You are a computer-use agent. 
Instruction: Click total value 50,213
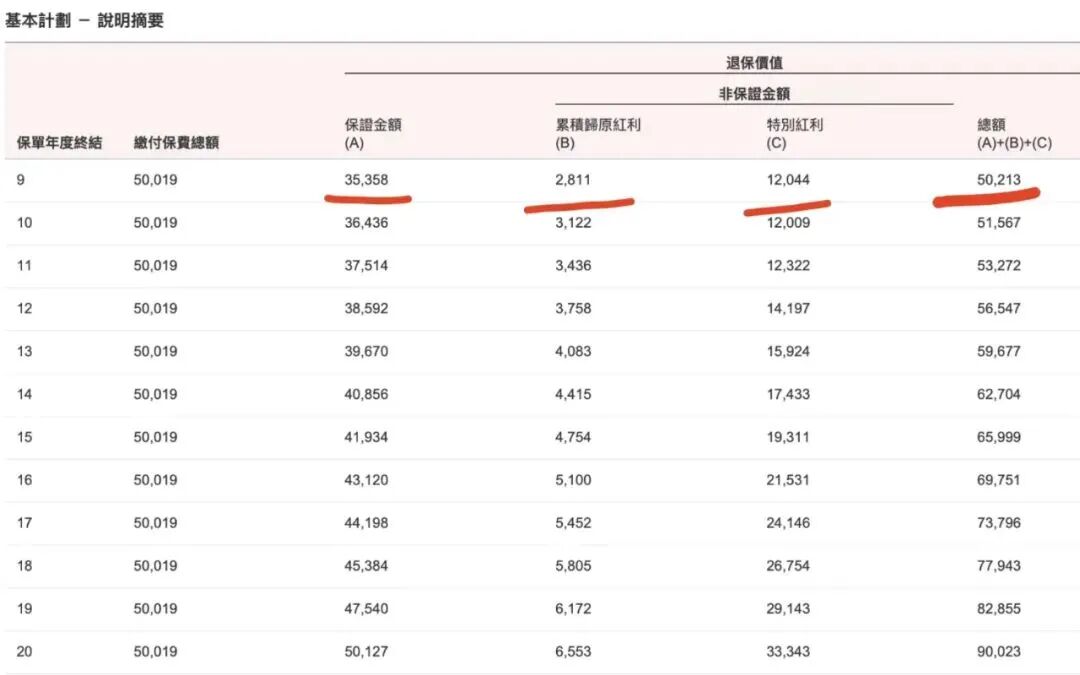pyautogui.click(x=999, y=180)
